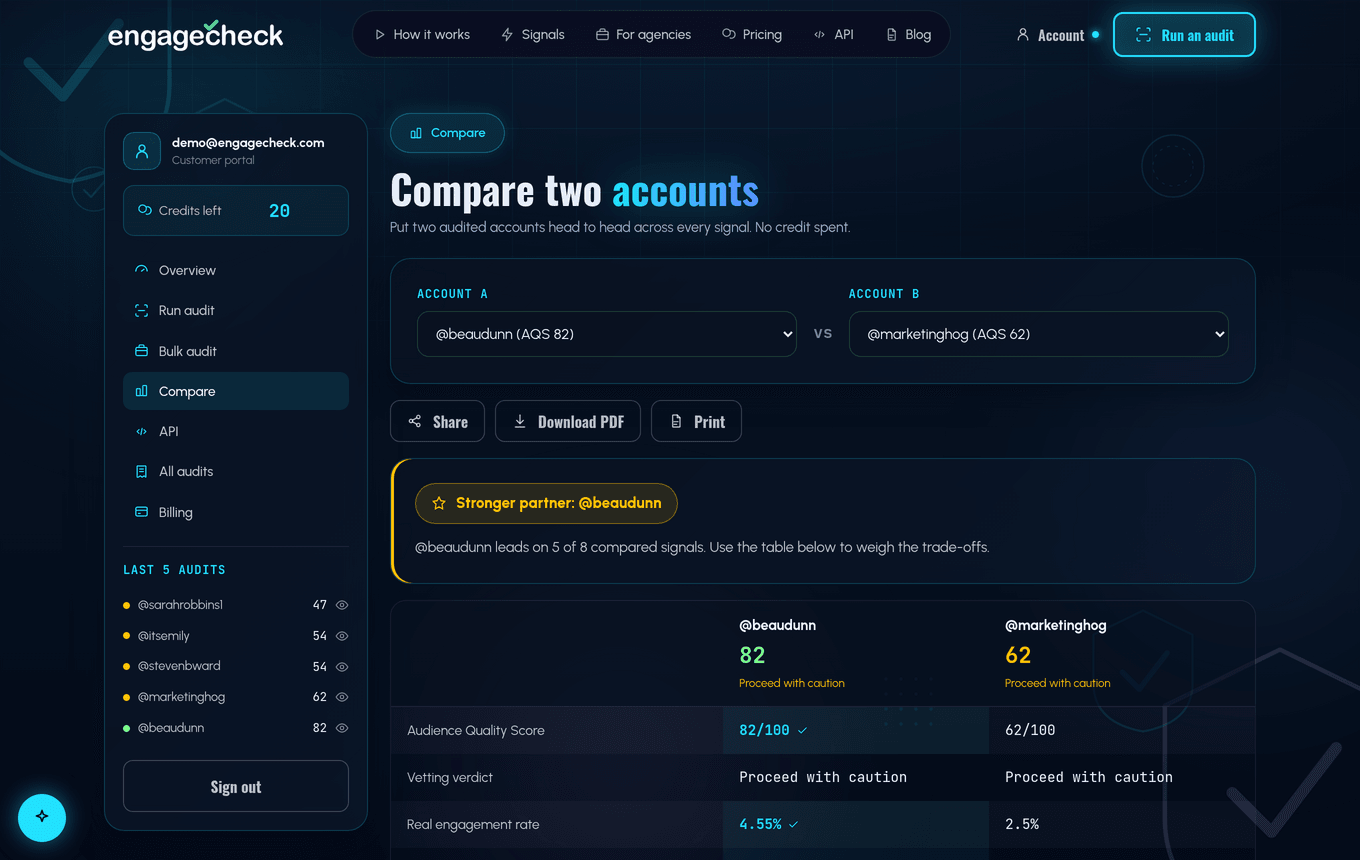The width and height of the screenshot is (1360, 860).
Task: View sidebar @beaudunn audit via eye icon
Action: [342, 728]
